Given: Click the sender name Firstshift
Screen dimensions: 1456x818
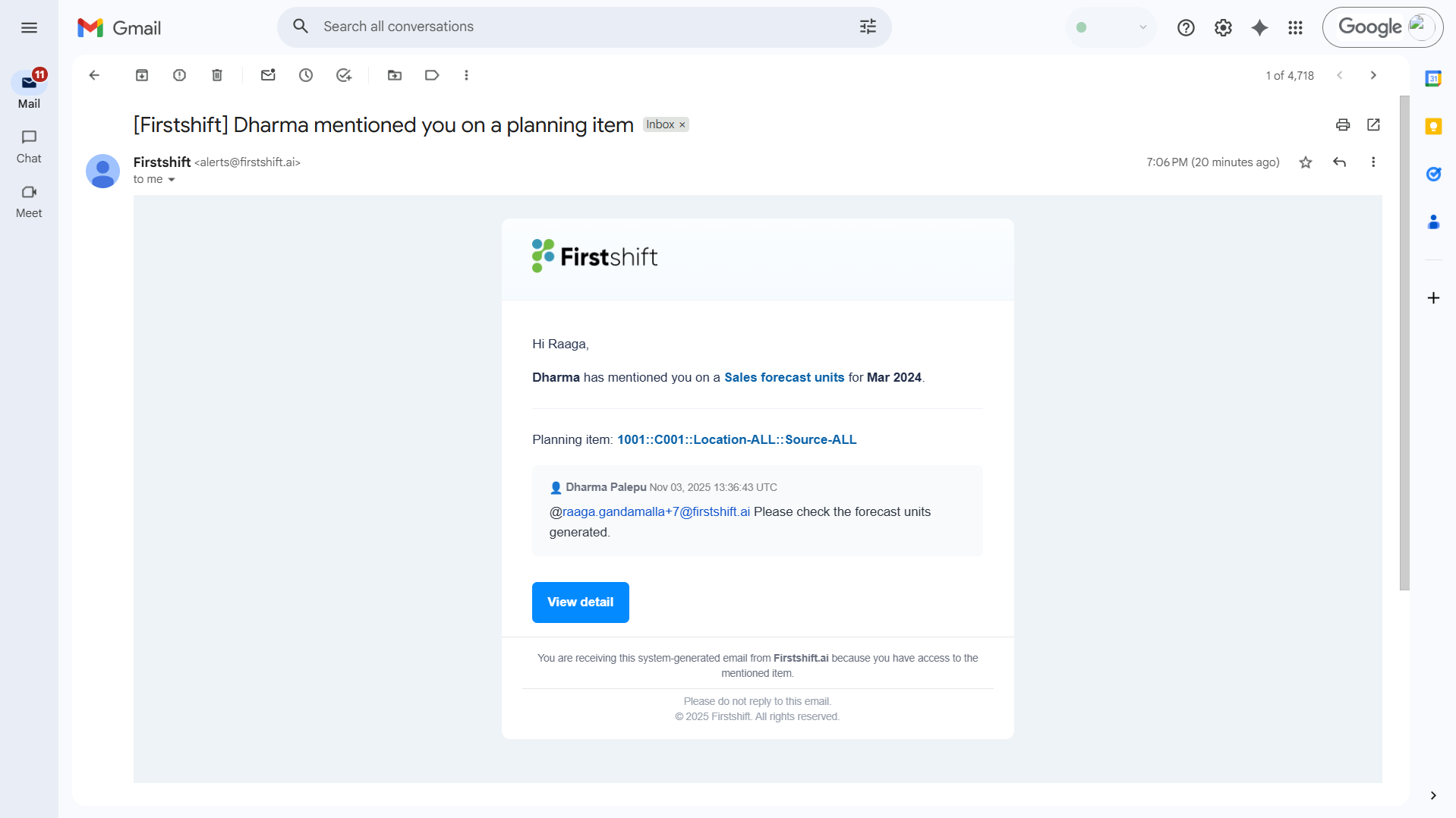Looking at the screenshot, I should pos(162,162).
